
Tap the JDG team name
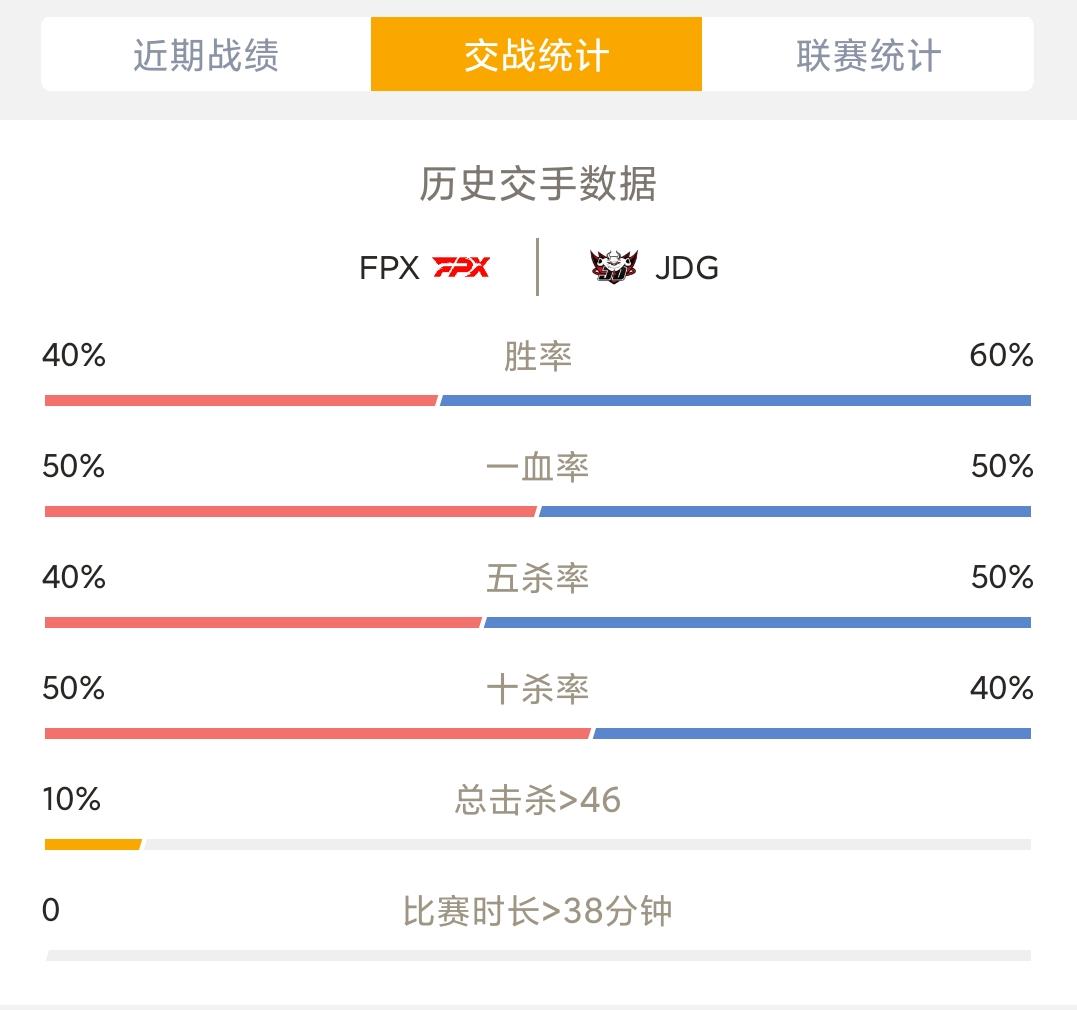click(687, 268)
